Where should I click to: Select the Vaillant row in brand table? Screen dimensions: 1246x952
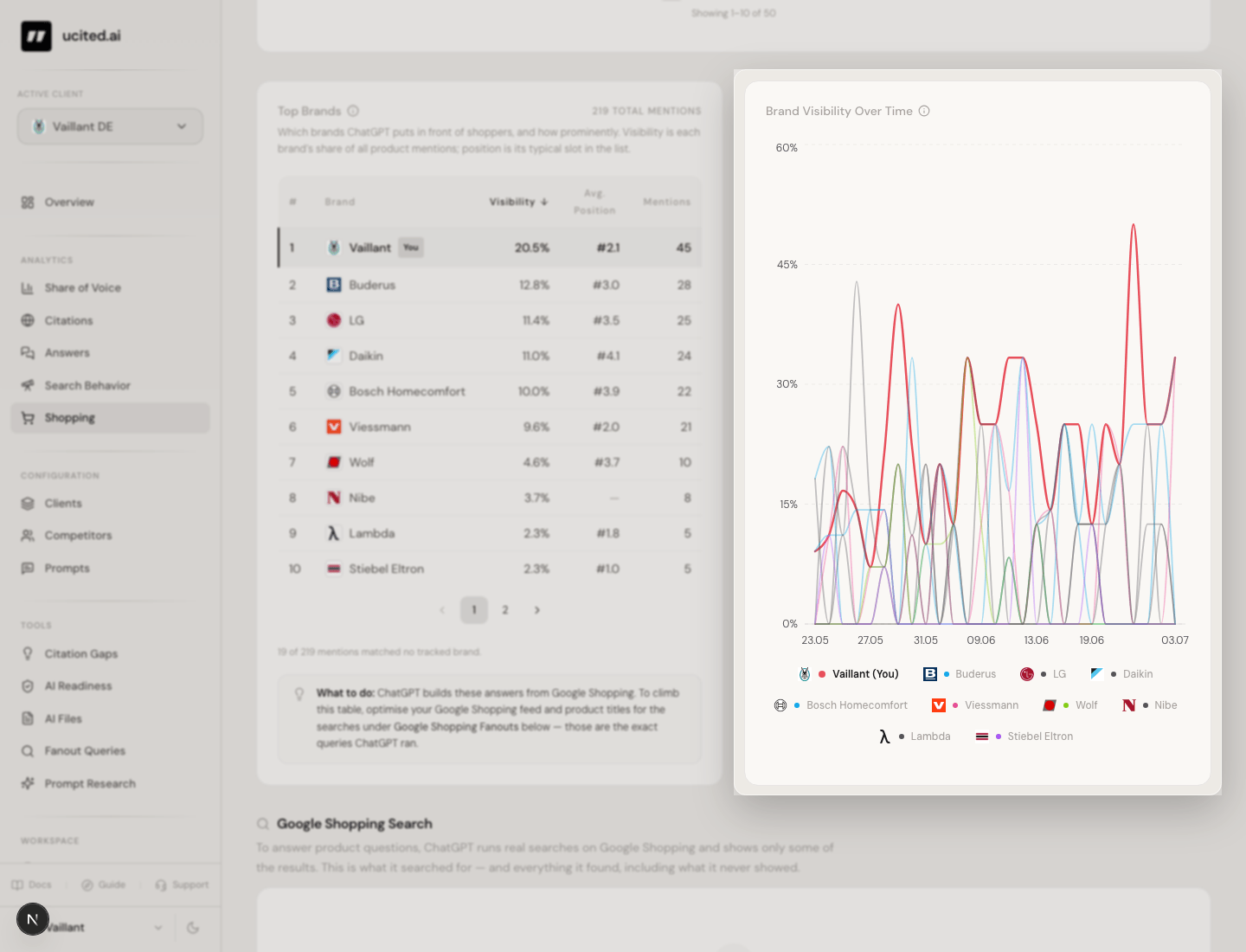pos(490,248)
